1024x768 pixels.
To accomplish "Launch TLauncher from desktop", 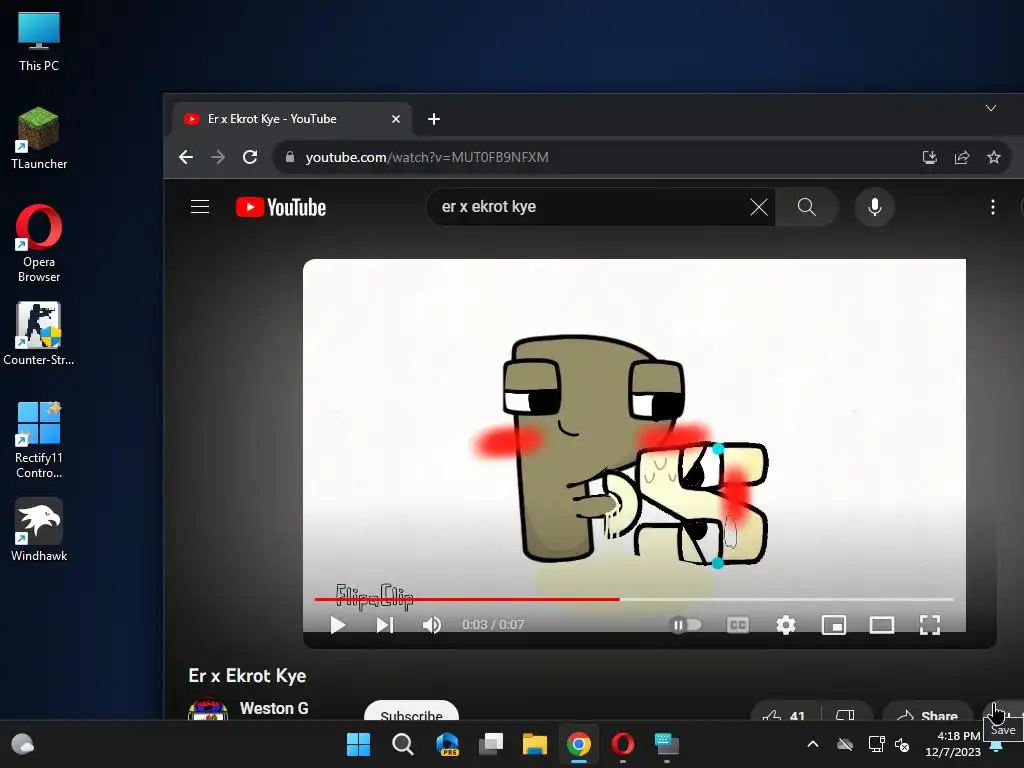I will click(39, 138).
